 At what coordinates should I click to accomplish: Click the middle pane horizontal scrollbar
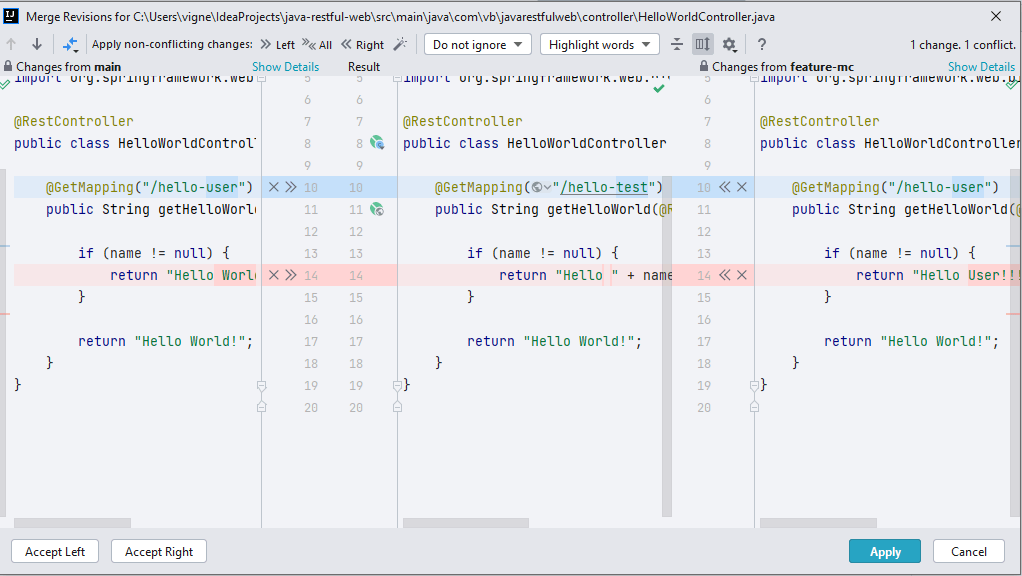[x=465, y=523]
